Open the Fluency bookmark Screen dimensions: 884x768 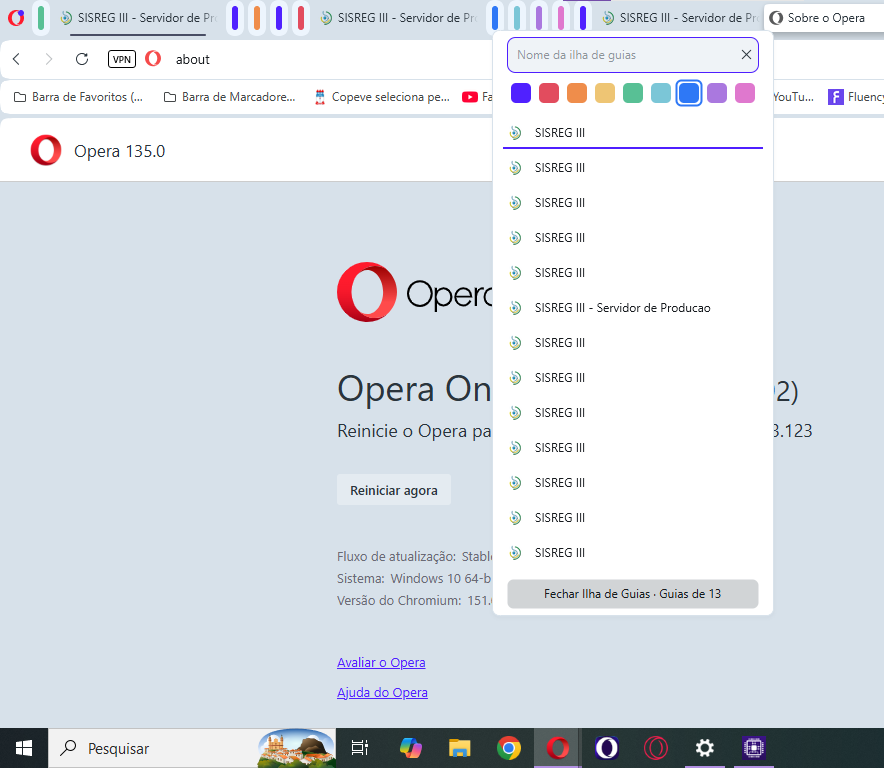[855, 97]
